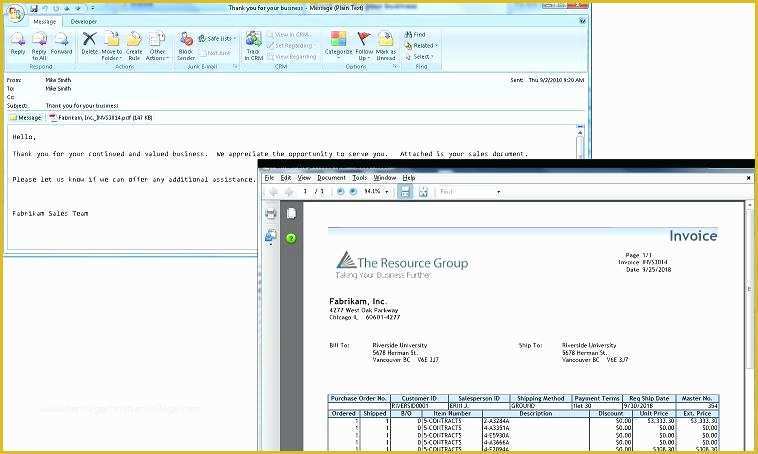
Task: Open Options group dialog launcher
Action: [x=394, y=66]
